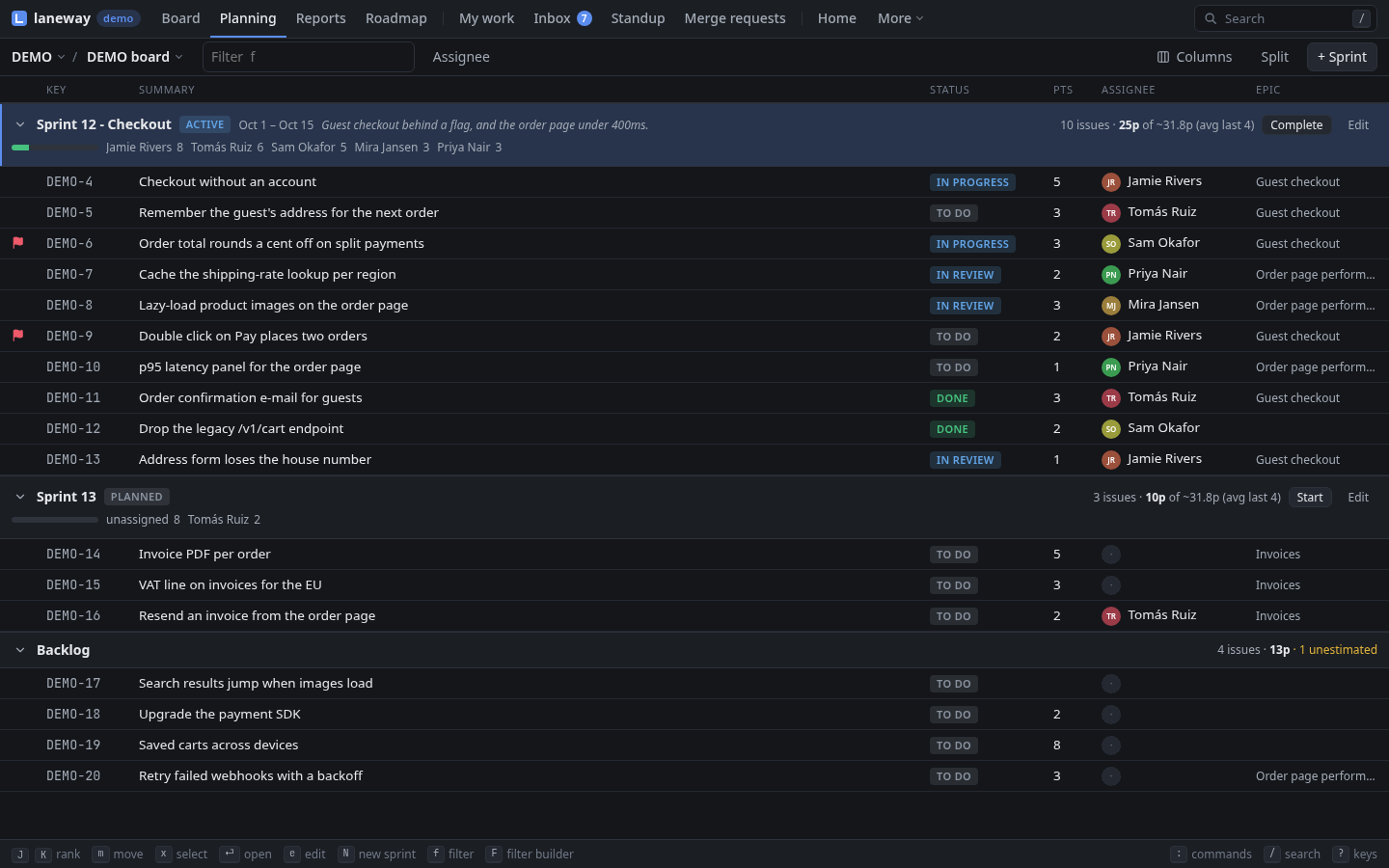Switch to the Board tab
This screenshot has width=1389, height=868.
tap(181, 18)
